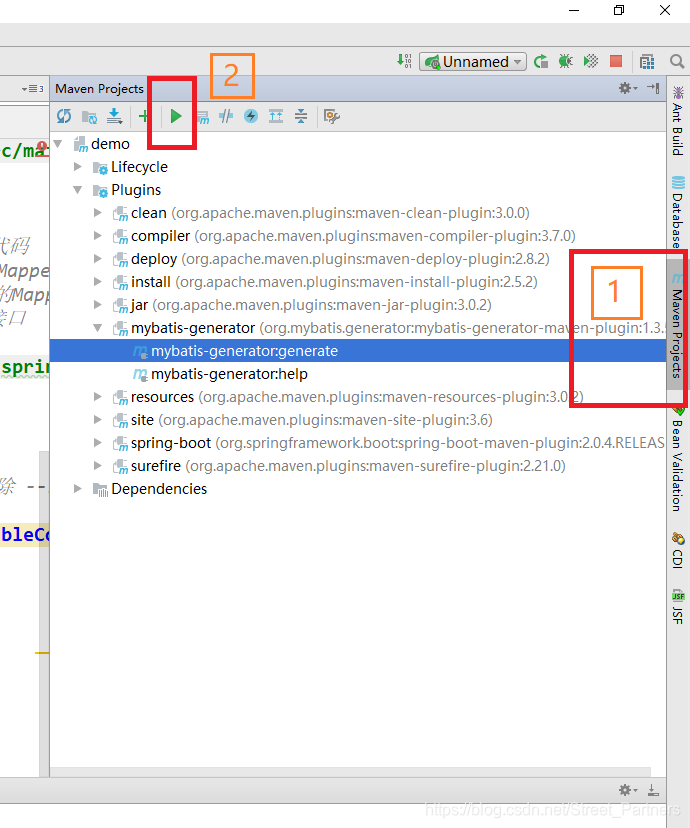Debug the Unnamed configuration

(565, 62)
